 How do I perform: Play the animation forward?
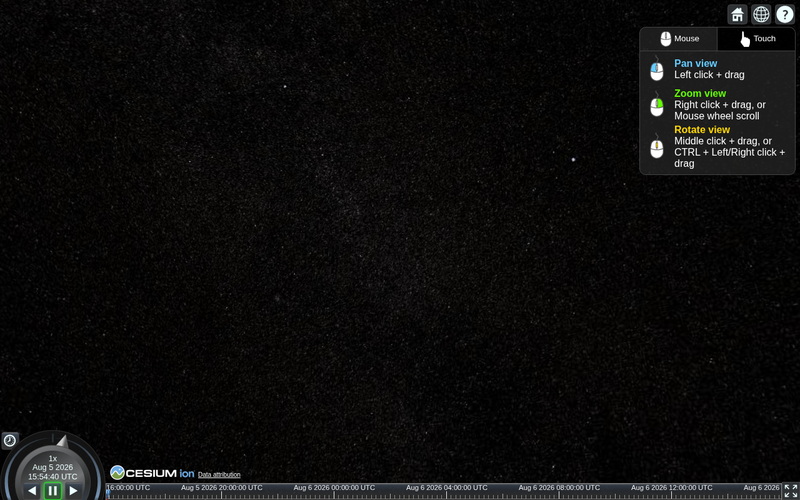pos(73,491)
